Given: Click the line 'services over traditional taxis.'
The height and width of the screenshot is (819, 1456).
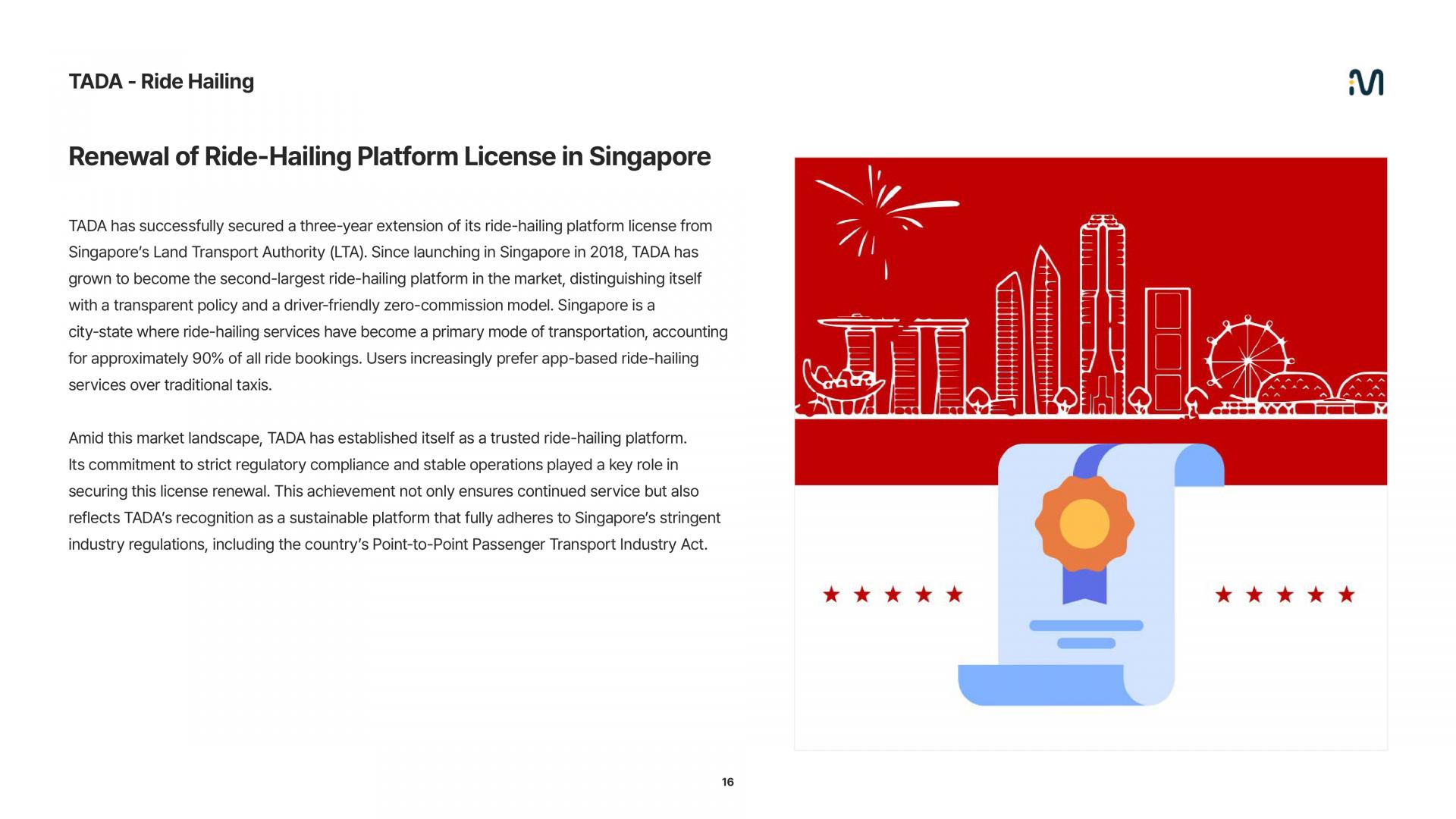Looking at the screenshot, I should pos(170,385).
